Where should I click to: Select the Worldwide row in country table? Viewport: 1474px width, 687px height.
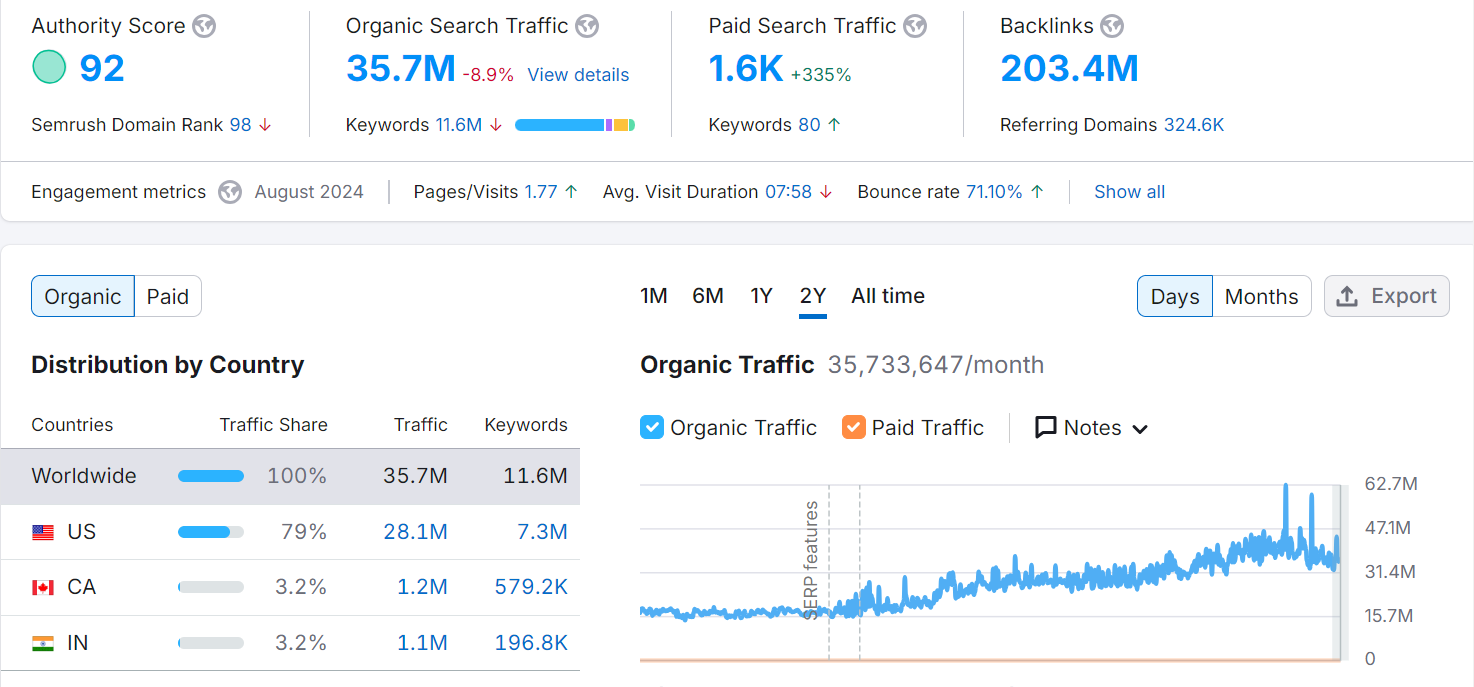(290, 476)
